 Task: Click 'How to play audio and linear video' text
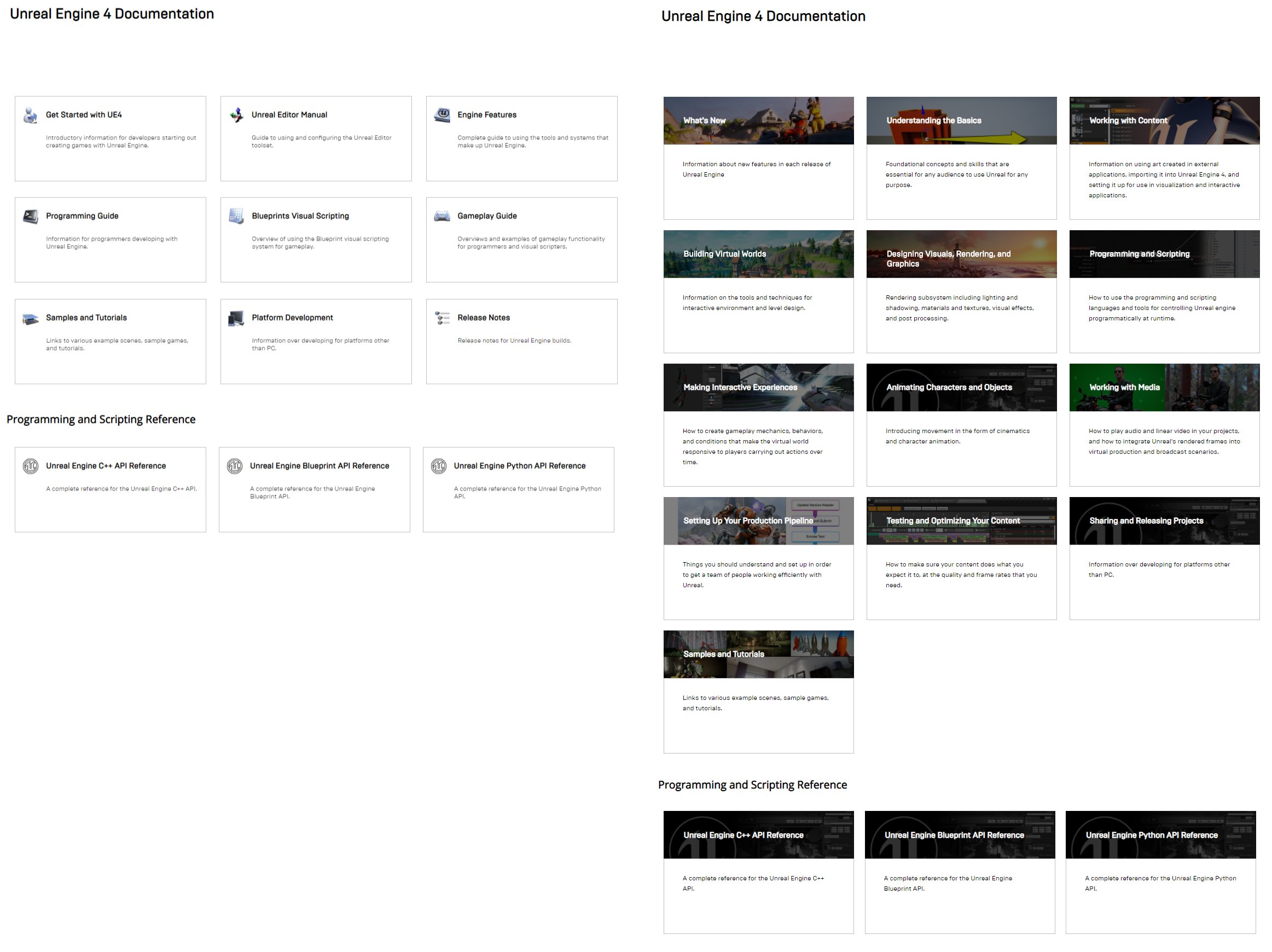point(1164,441)
